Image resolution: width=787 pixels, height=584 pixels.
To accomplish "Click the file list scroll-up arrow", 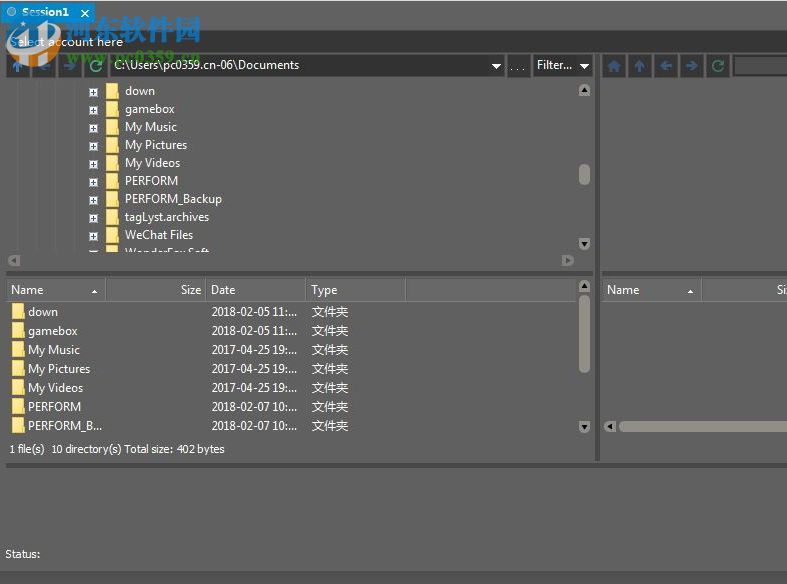I will [x=584, y=286].
